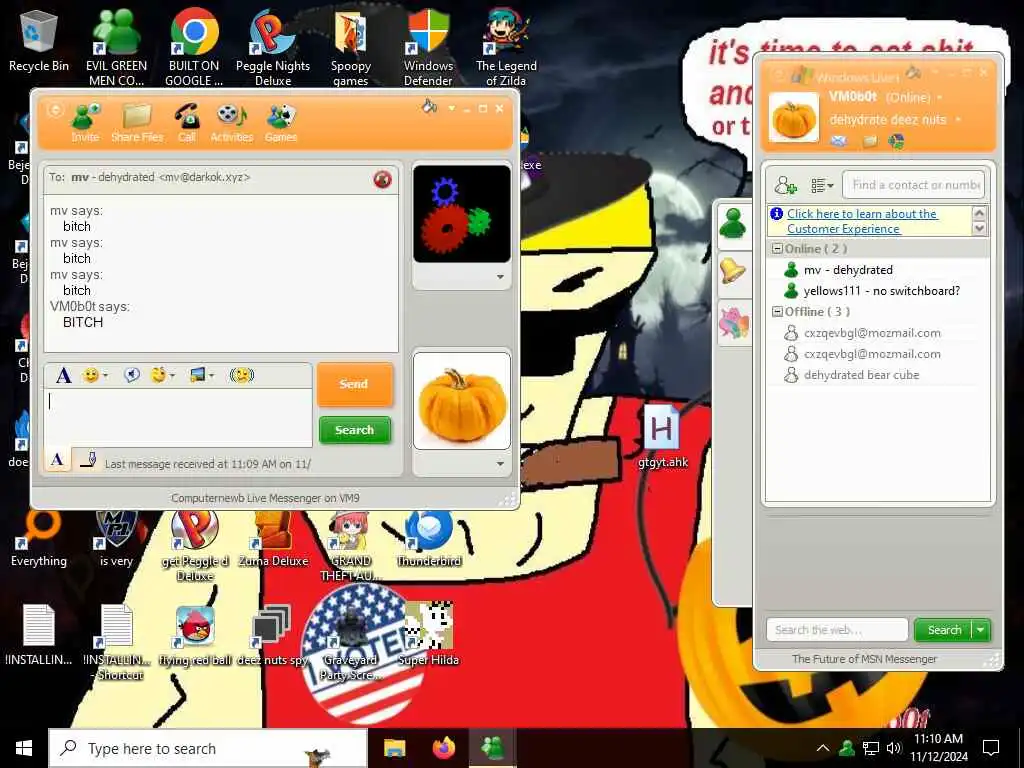Start a Call from the chat toolbar
This screenshot has width=1024, height=768.
[x=187, y=122]
